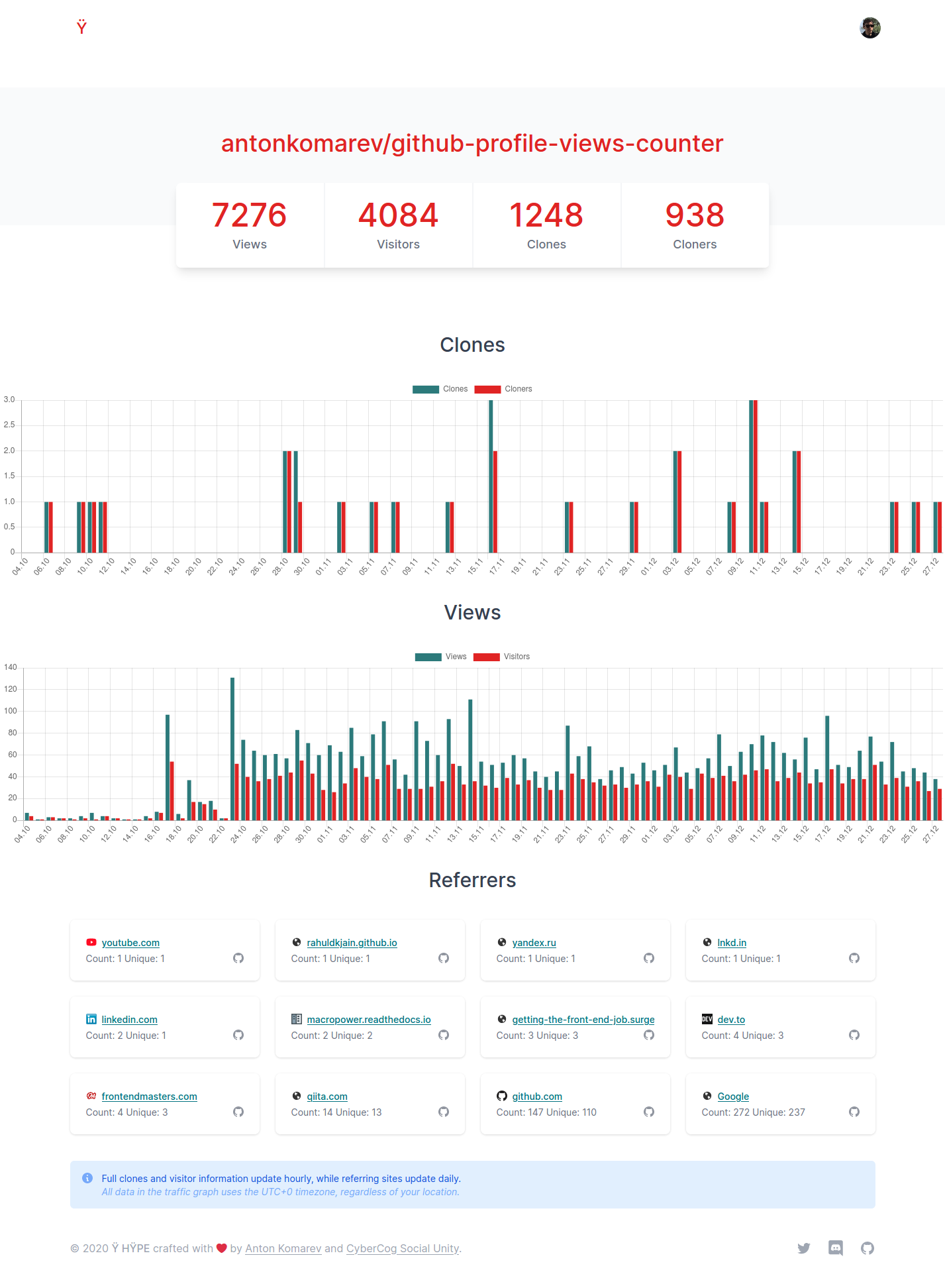Image resolution: width=945 pixels, height=1288 pixels.
Task: Click 'Count: 14 Unique: 13' text
Action: click(336, 1112)
